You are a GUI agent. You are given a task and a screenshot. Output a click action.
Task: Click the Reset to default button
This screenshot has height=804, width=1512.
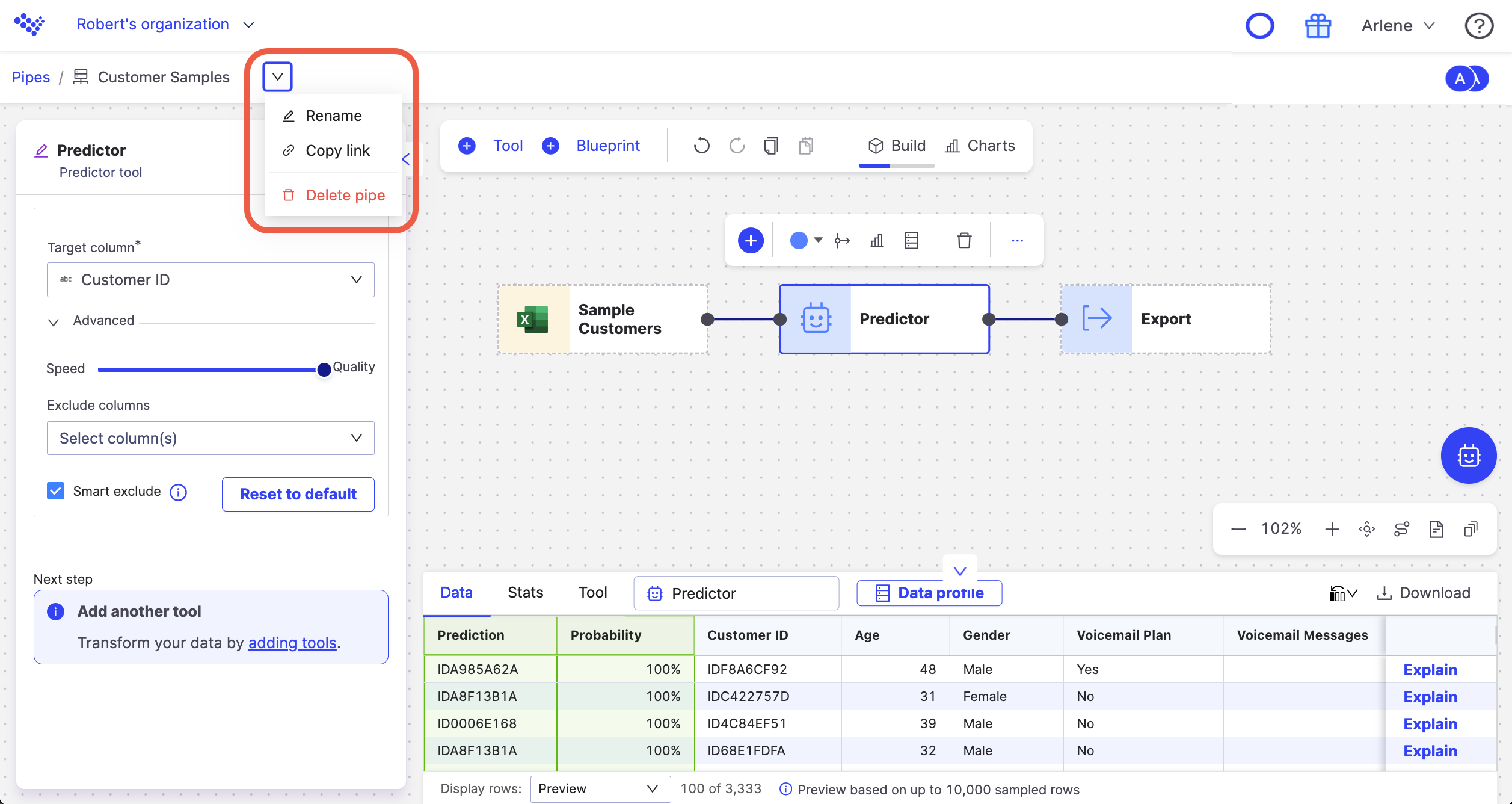coord(298,493)
